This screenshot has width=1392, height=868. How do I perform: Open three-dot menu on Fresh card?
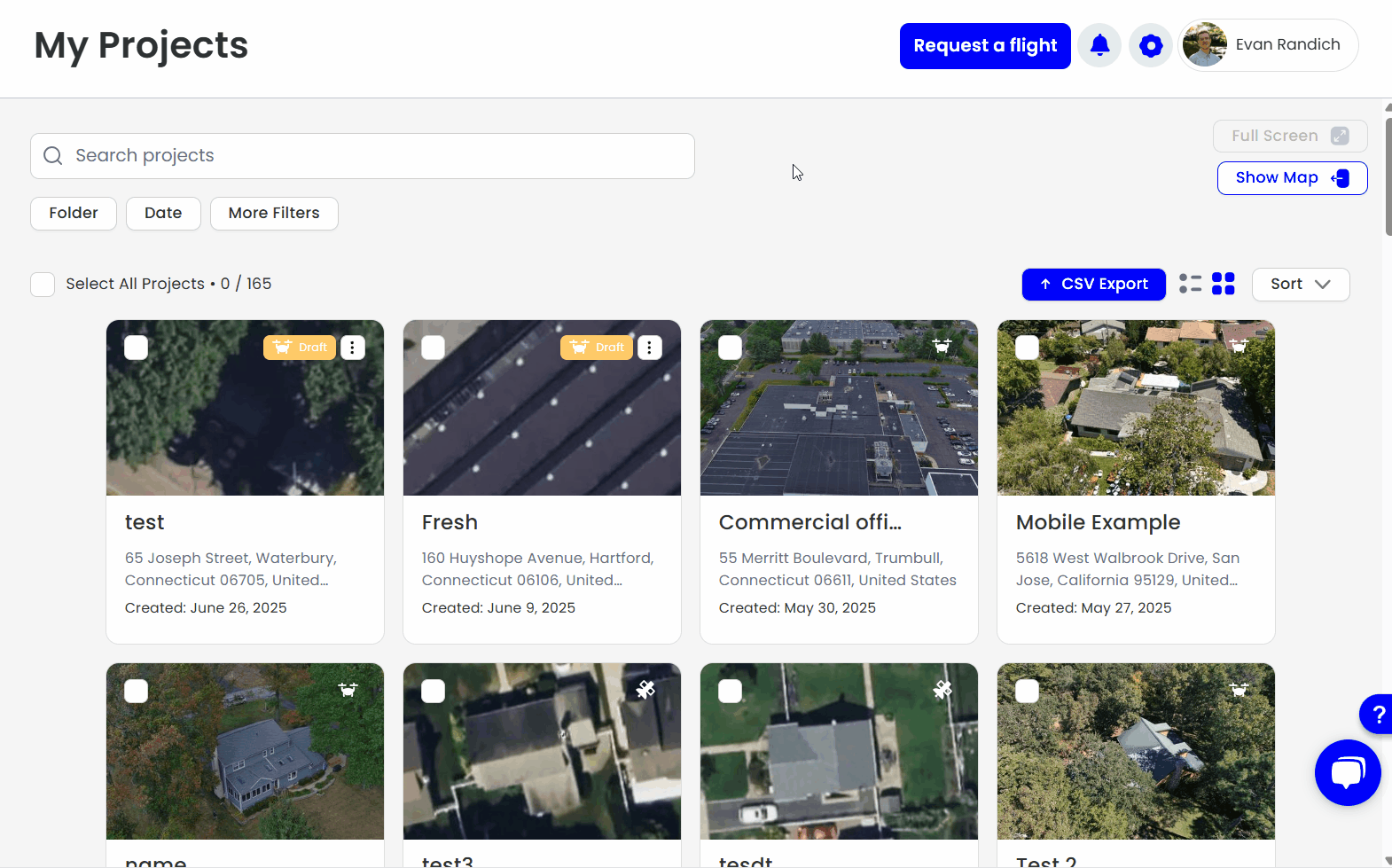[x=650, y=348]
